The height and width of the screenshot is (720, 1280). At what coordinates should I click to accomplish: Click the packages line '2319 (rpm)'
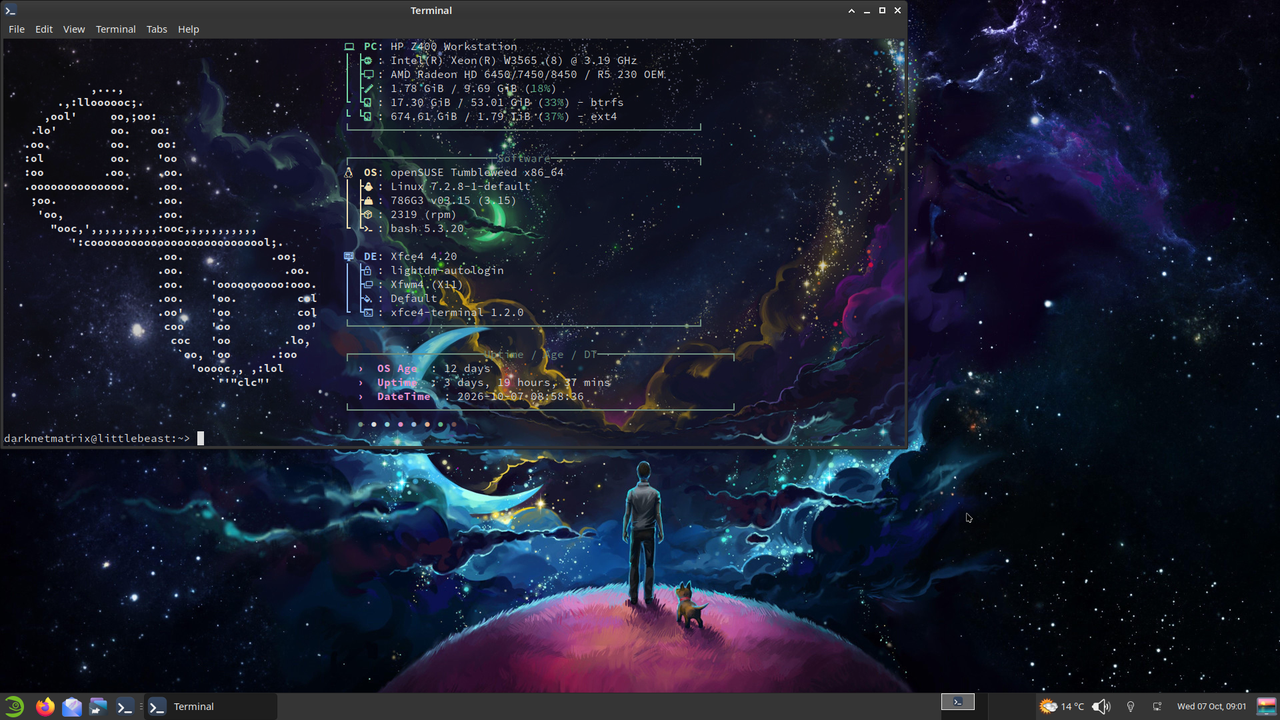click(x=424, y=215)
